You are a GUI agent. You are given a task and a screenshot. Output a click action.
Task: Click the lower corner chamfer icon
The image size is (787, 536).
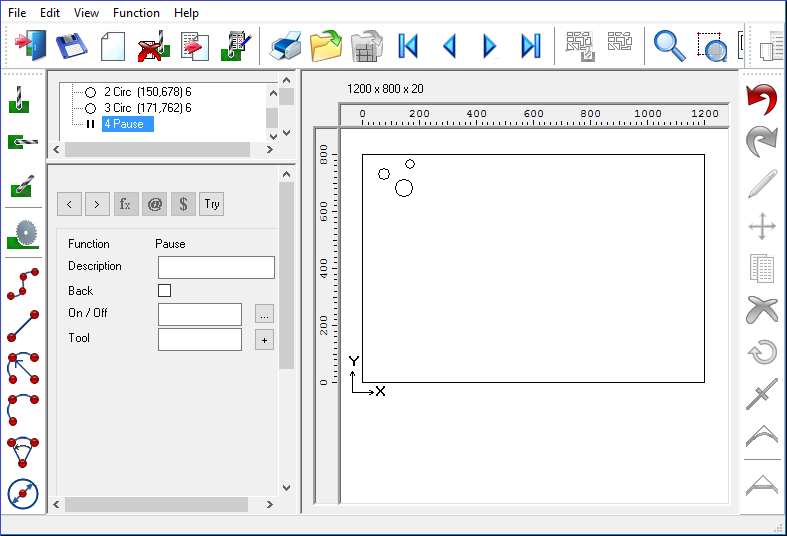click(x=762, y=485)
